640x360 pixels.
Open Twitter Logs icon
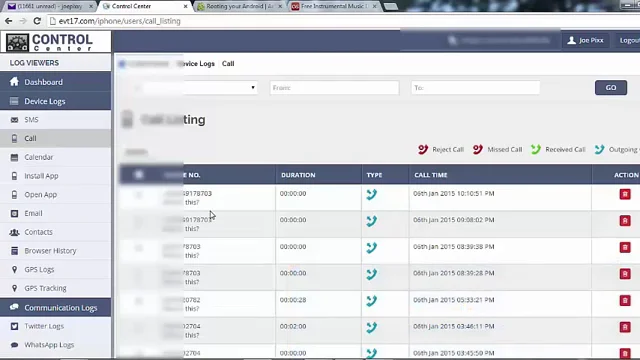(14, 326)
